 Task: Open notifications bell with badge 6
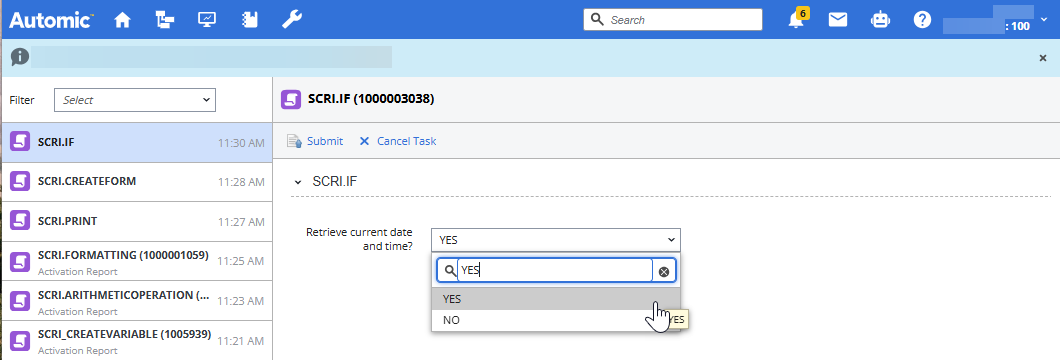point(798,19)
